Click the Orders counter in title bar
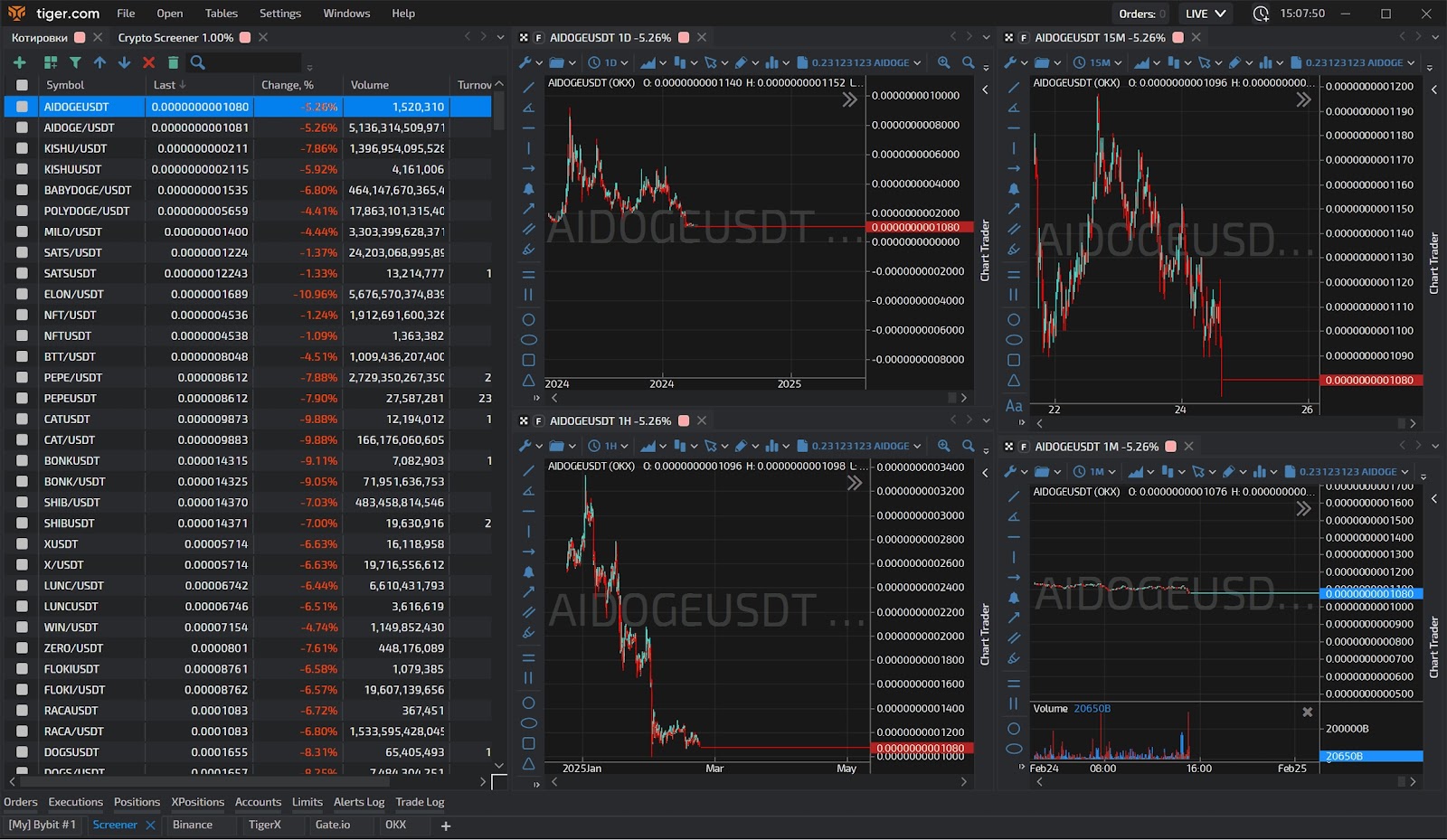This screenshot has width=1447, height=840. pos(1141,14)
